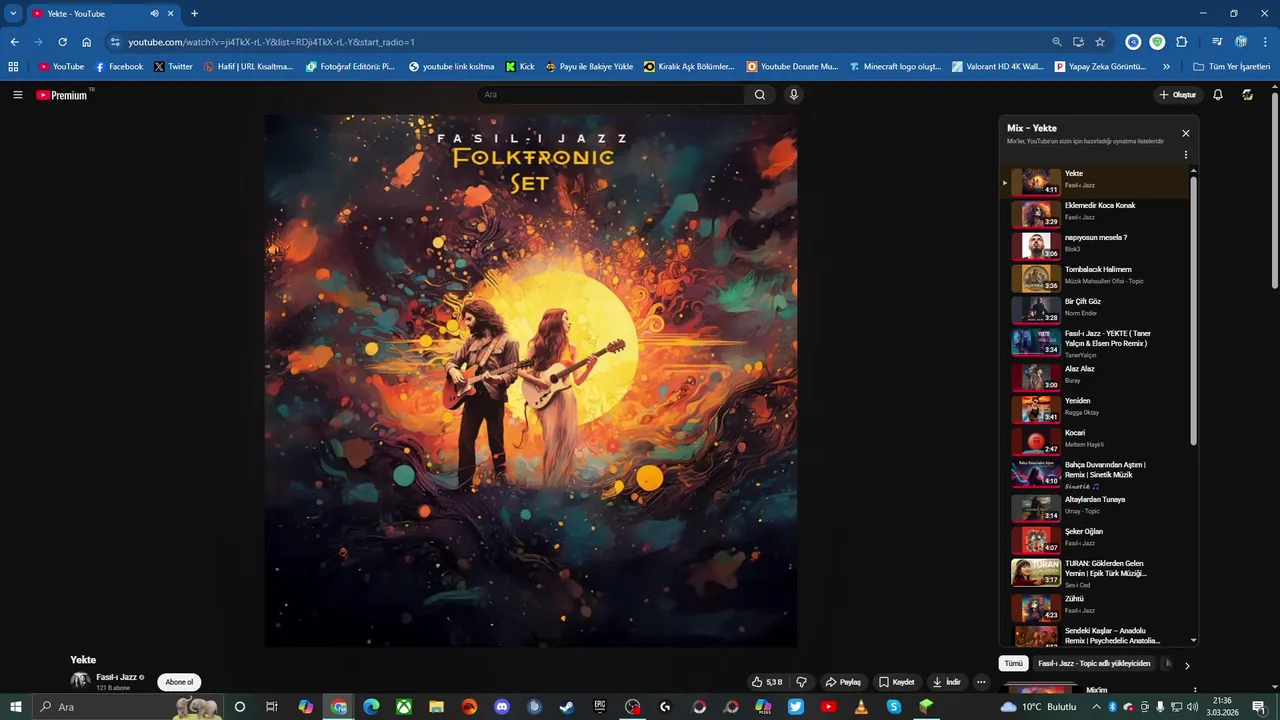Open the weather widget 10°C Bulutlu
Image resolution: width=1280 pixels, height=720 pixels.
coord(1038,707)
